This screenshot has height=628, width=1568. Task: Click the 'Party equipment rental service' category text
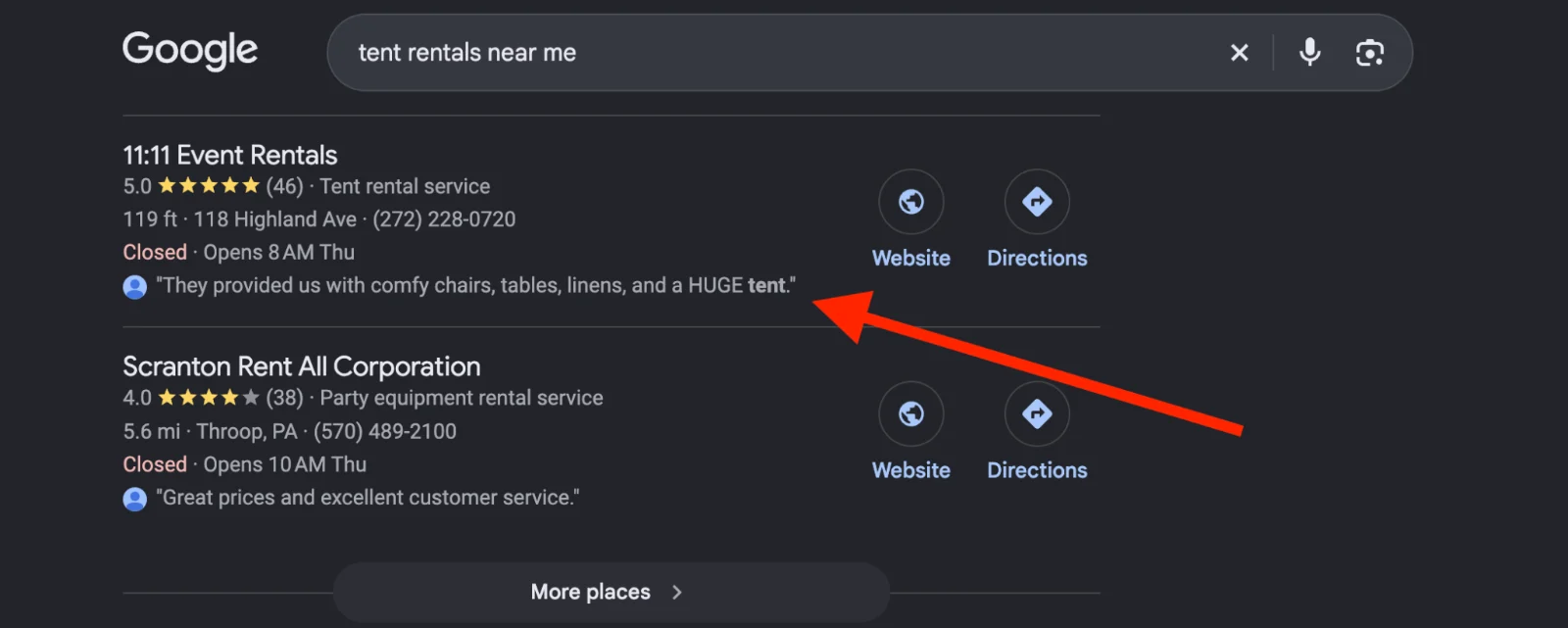[x=462, y=398]
